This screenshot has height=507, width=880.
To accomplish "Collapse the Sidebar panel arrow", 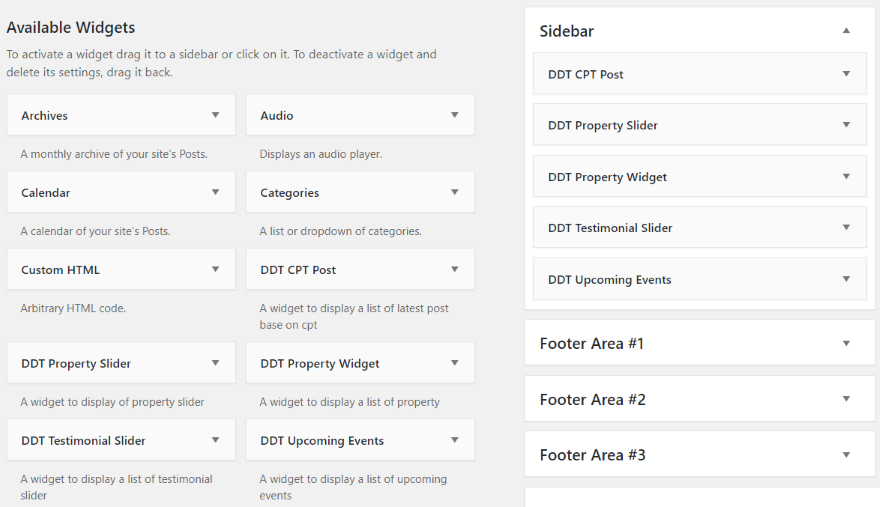I will 846,31.
